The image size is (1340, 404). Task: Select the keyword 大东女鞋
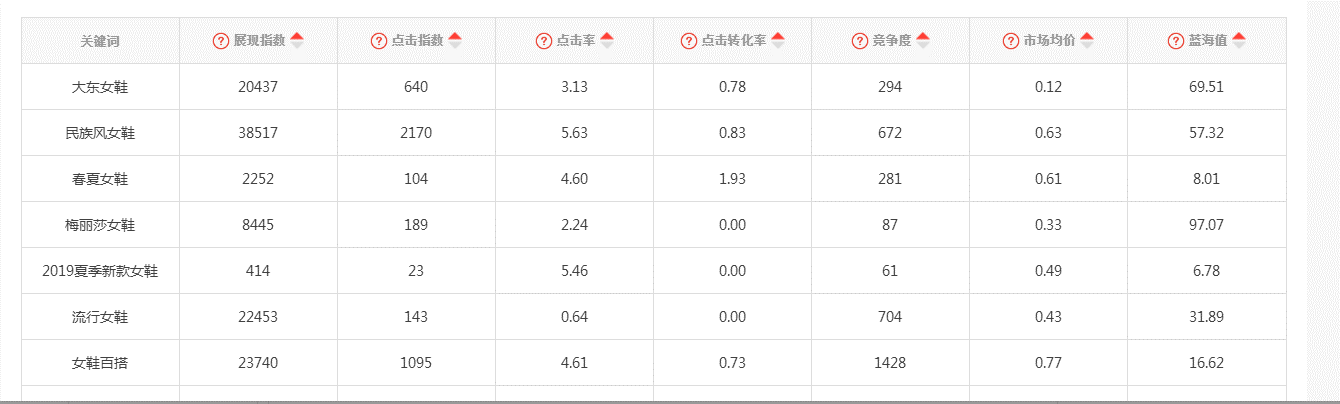pos(100,87)
